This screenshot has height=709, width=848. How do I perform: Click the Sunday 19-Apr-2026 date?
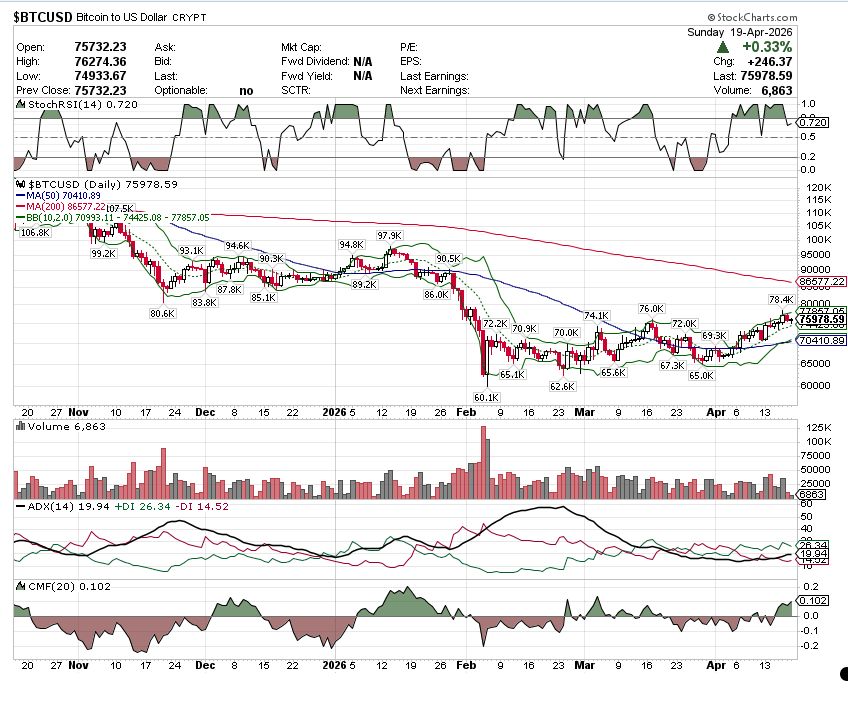pos(740,32)
